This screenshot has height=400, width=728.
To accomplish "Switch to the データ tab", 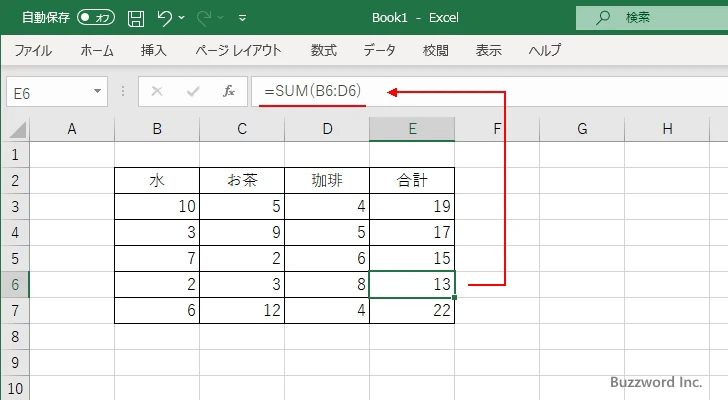I will tap(379, 50).
